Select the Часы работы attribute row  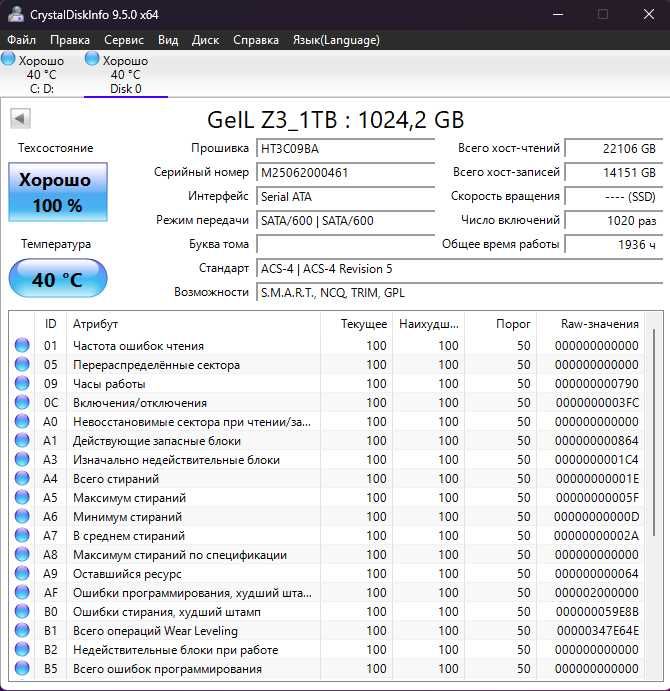click(326, 383)
